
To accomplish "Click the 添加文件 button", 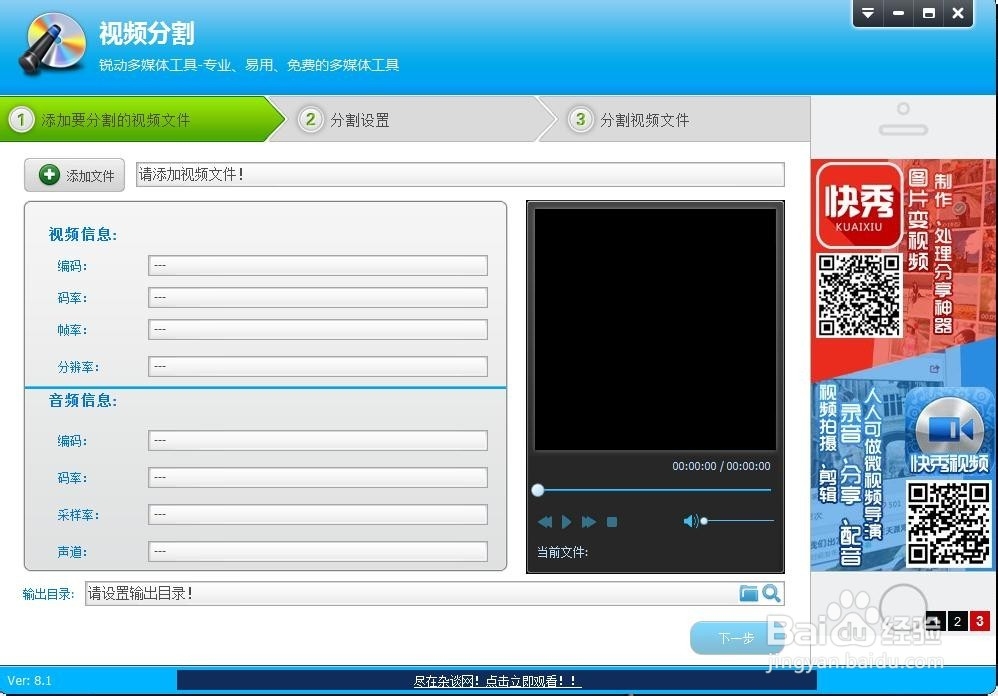I will pos(74,175).
